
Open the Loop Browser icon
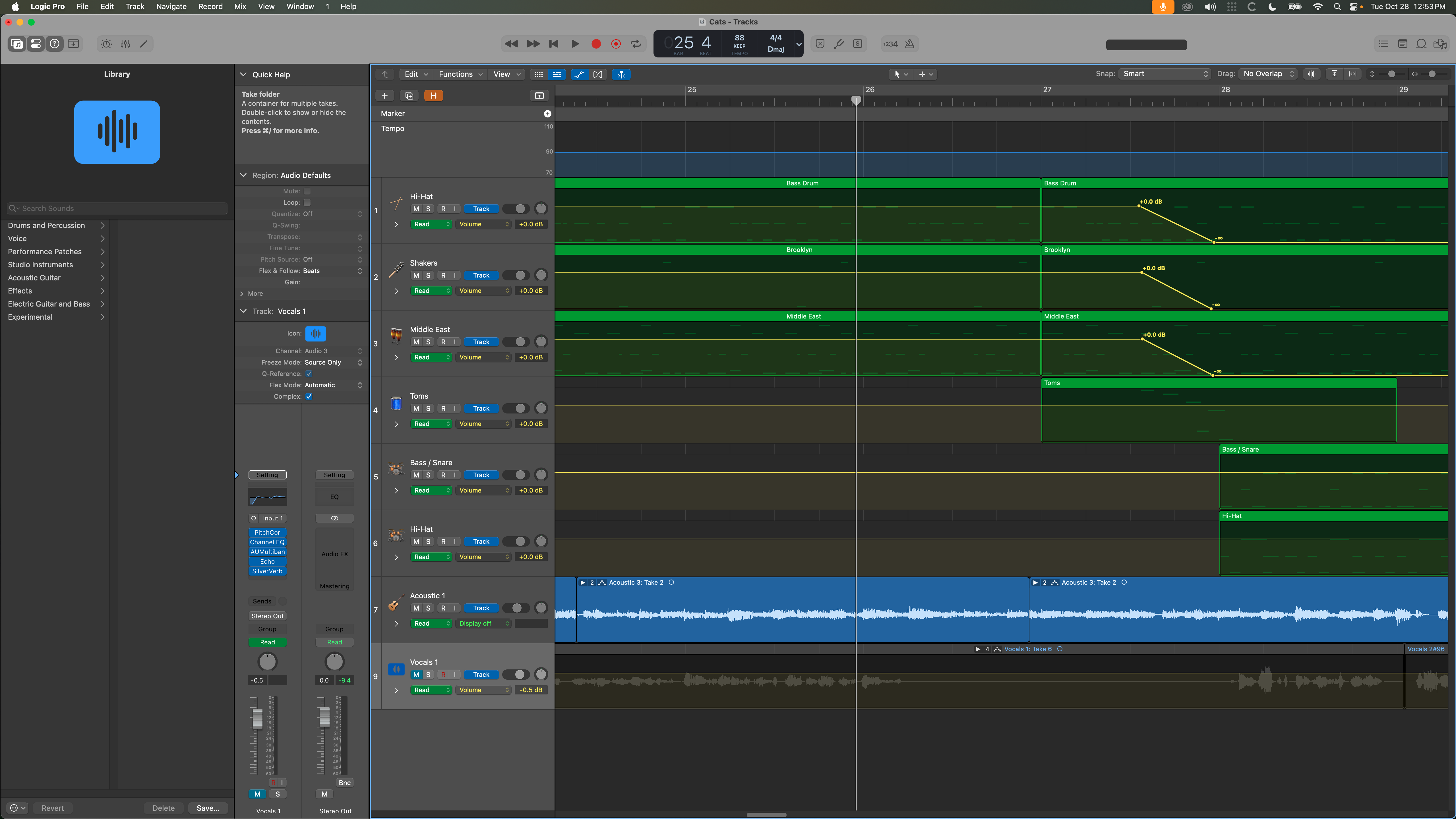[x=1421, y=44]
